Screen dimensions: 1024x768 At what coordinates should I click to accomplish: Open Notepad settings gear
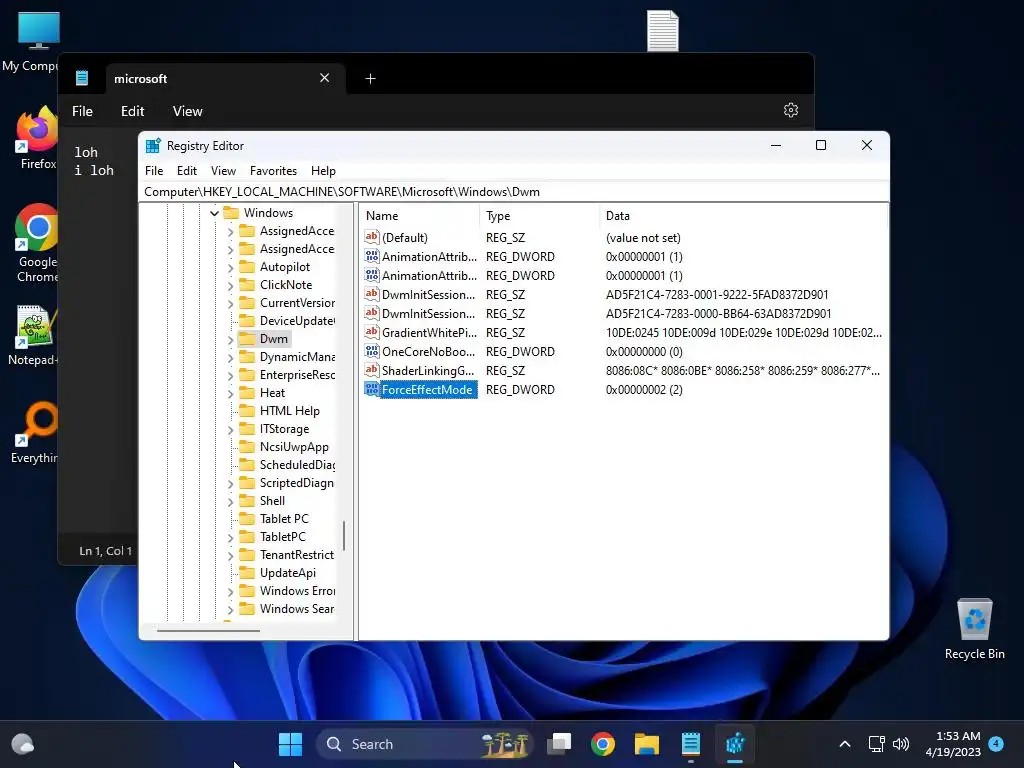[x=791, y=110]
